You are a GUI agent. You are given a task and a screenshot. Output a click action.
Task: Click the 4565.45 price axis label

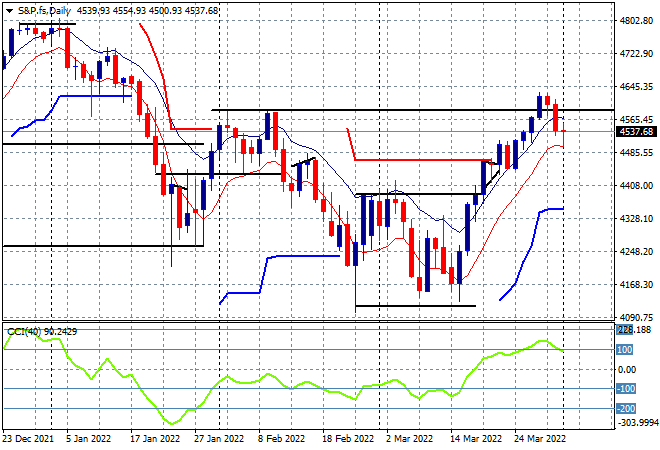pos(636,120)
